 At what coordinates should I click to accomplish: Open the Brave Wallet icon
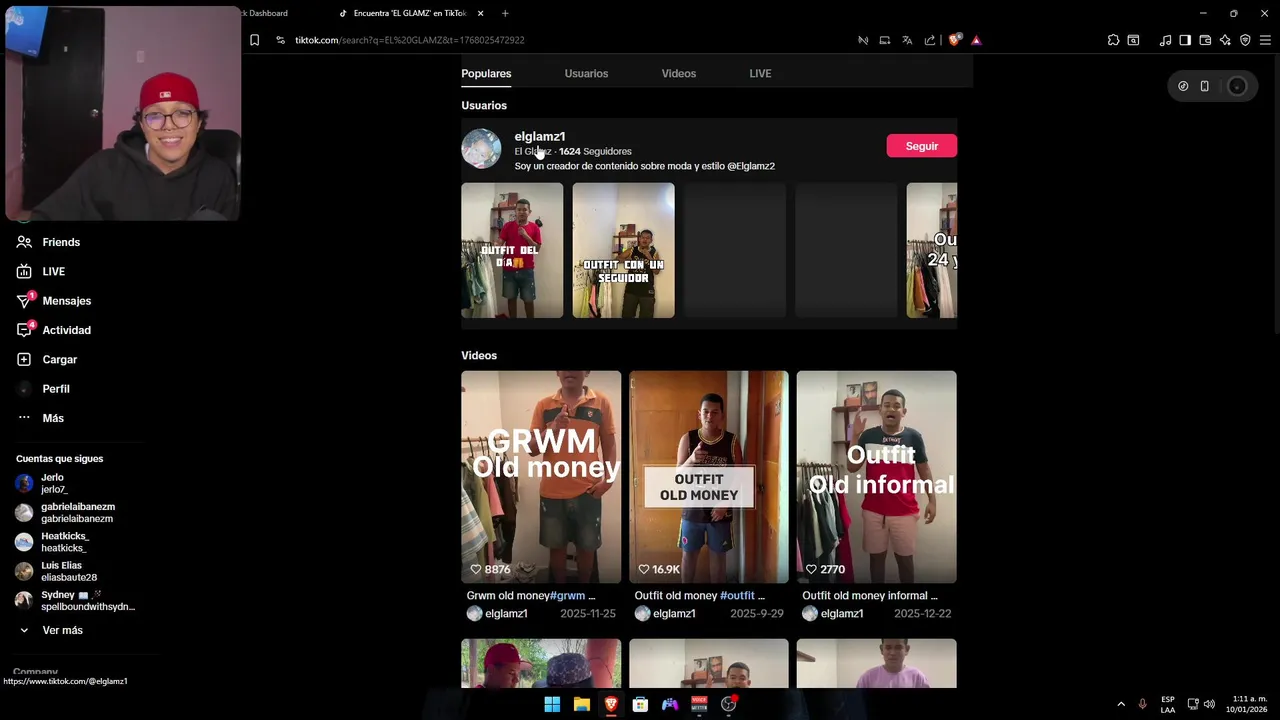(1205, 40)
